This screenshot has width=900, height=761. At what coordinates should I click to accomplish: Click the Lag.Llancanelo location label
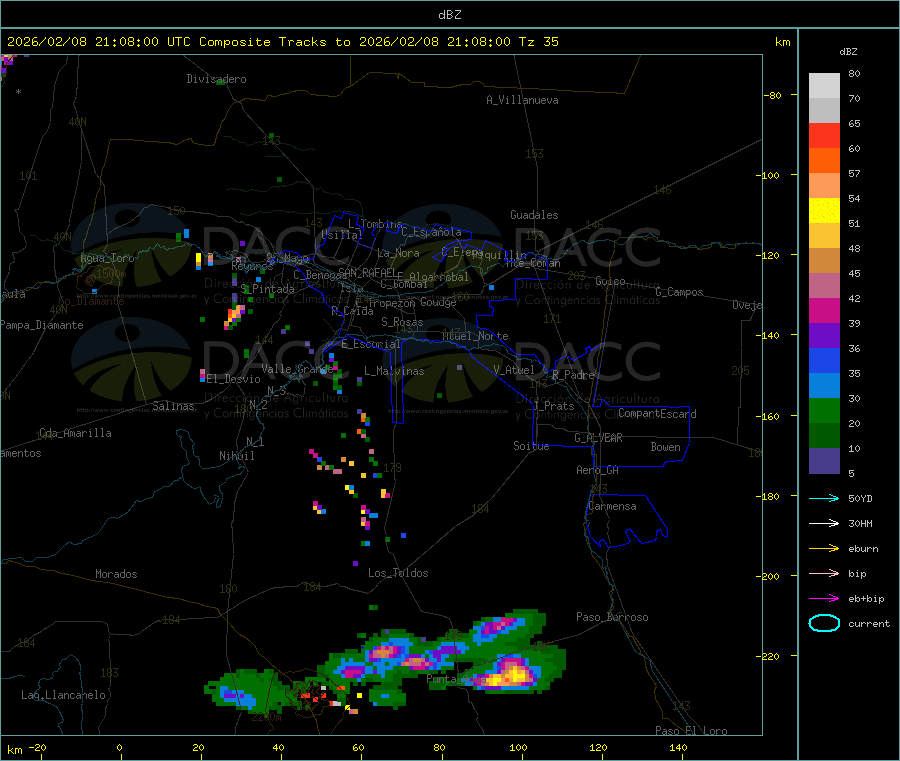click(64, 695)
